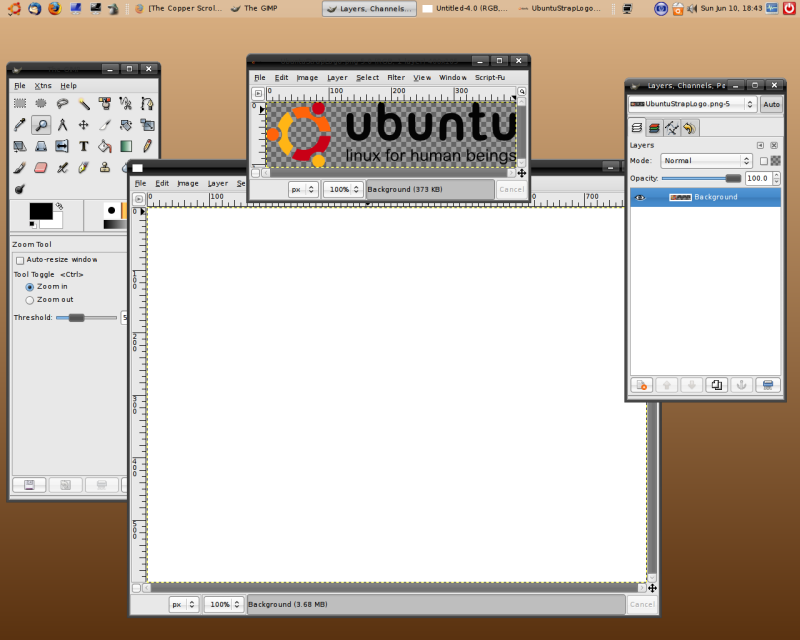Select the Rectangle Select tool
This screenshot has width=800, height=640.
coord(20,104)
